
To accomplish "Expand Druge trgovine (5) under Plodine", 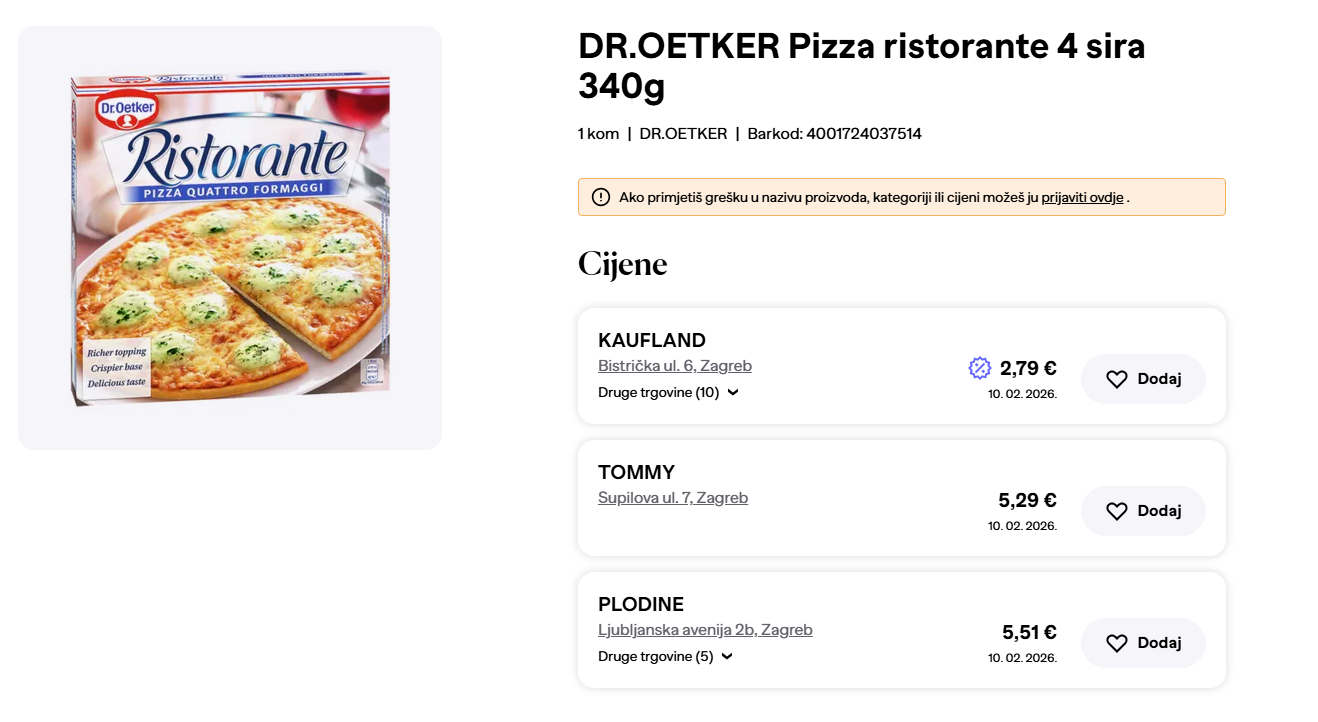I will [665, 656].
